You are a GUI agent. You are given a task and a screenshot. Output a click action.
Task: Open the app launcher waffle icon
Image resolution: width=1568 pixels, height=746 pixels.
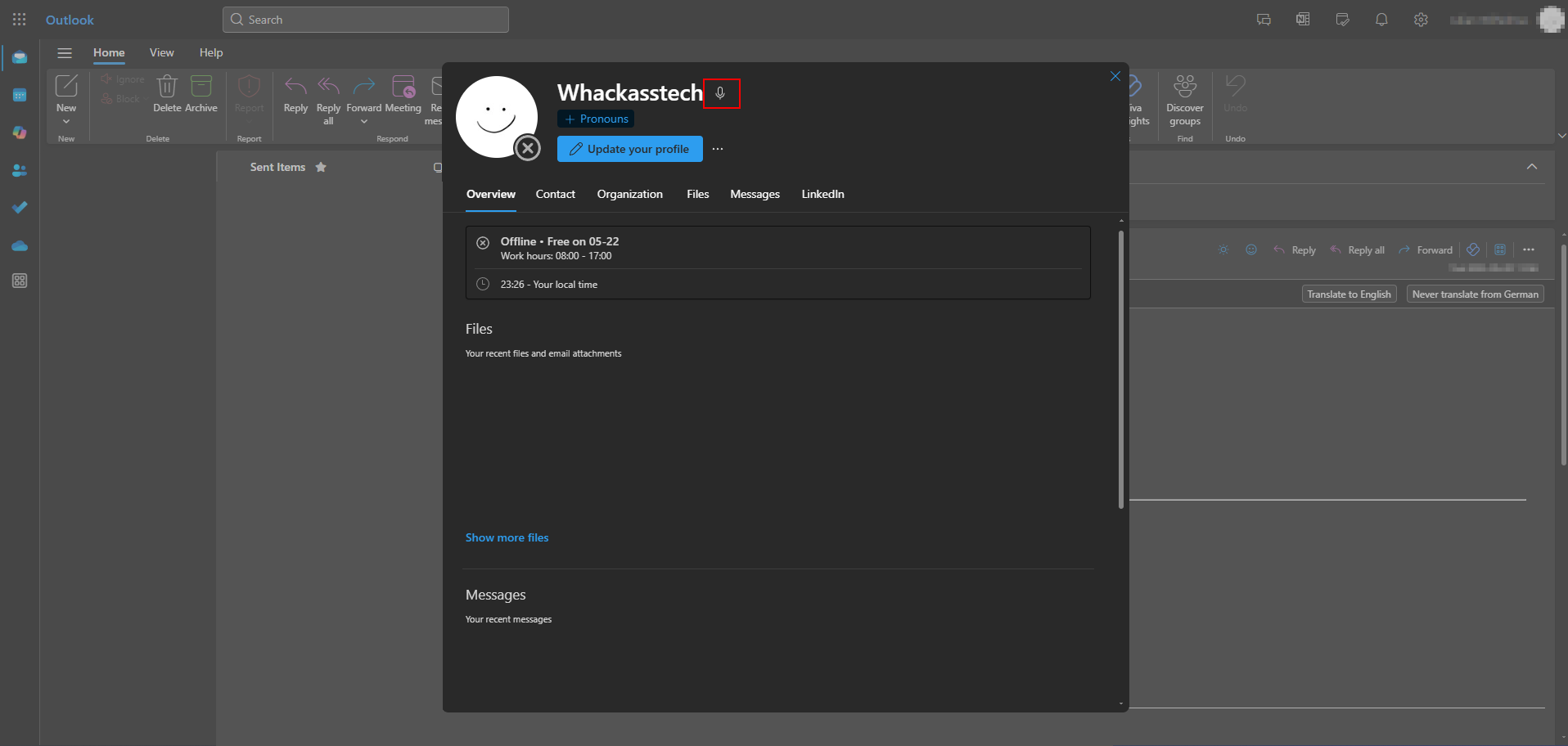20,20
